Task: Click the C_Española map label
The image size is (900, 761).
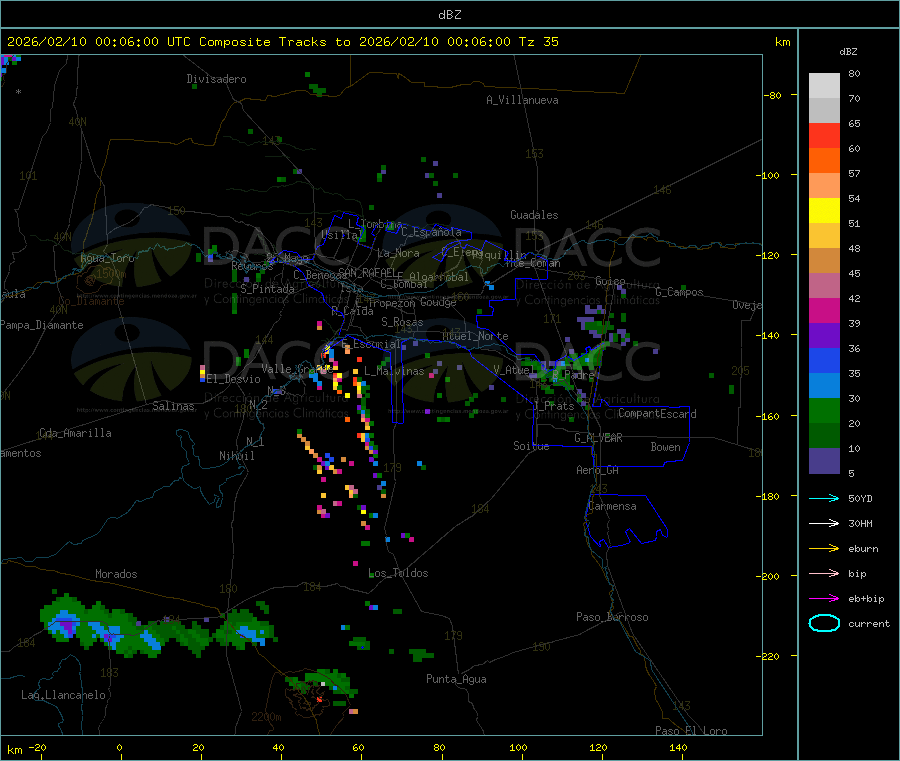Action: (x=432, y=232)
